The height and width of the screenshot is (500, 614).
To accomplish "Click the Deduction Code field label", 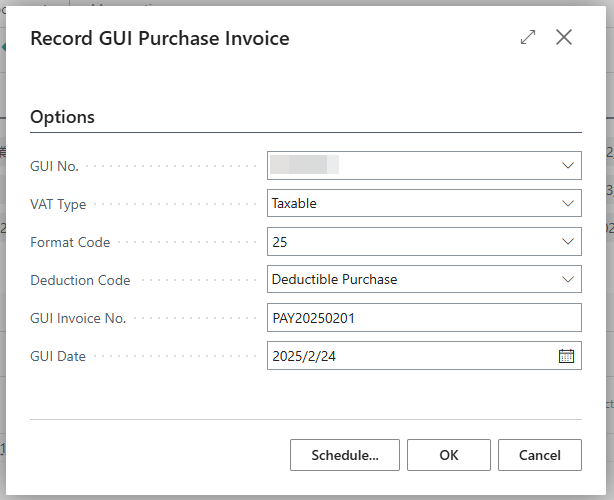I will 80,280.
